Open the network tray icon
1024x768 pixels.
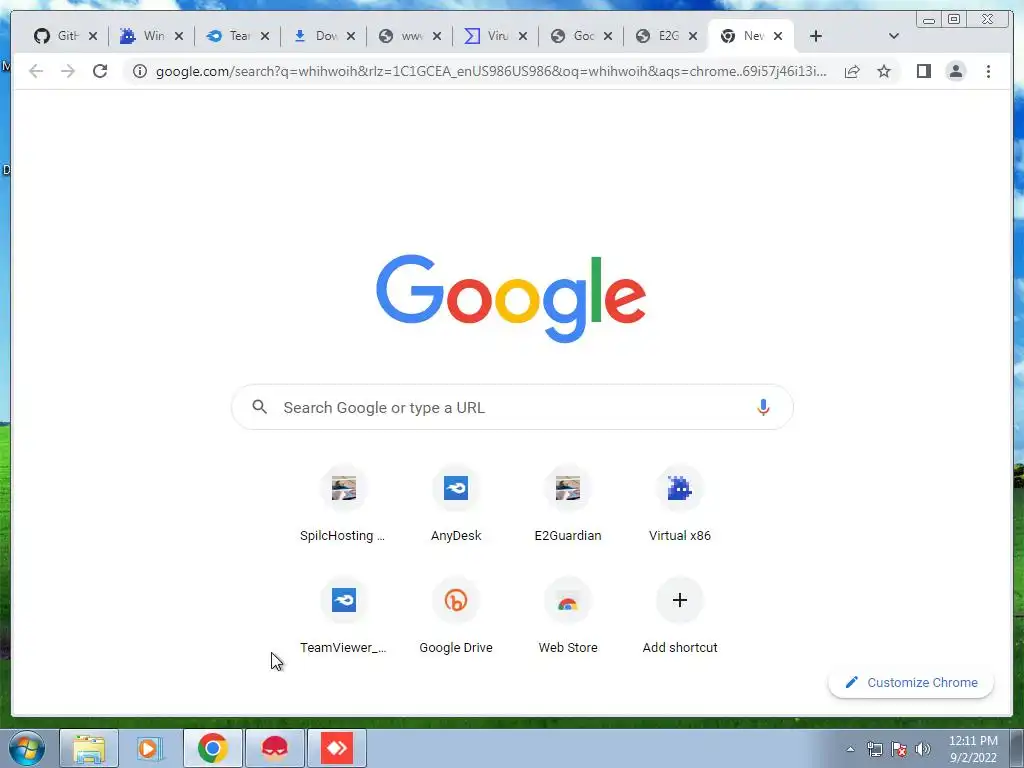coord(874,749)
